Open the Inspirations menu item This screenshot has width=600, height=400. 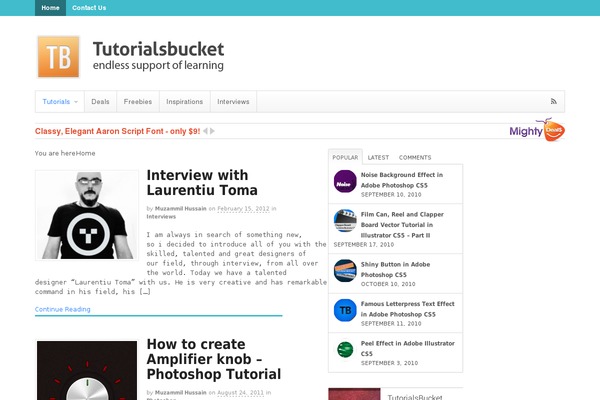pos(184,102)
